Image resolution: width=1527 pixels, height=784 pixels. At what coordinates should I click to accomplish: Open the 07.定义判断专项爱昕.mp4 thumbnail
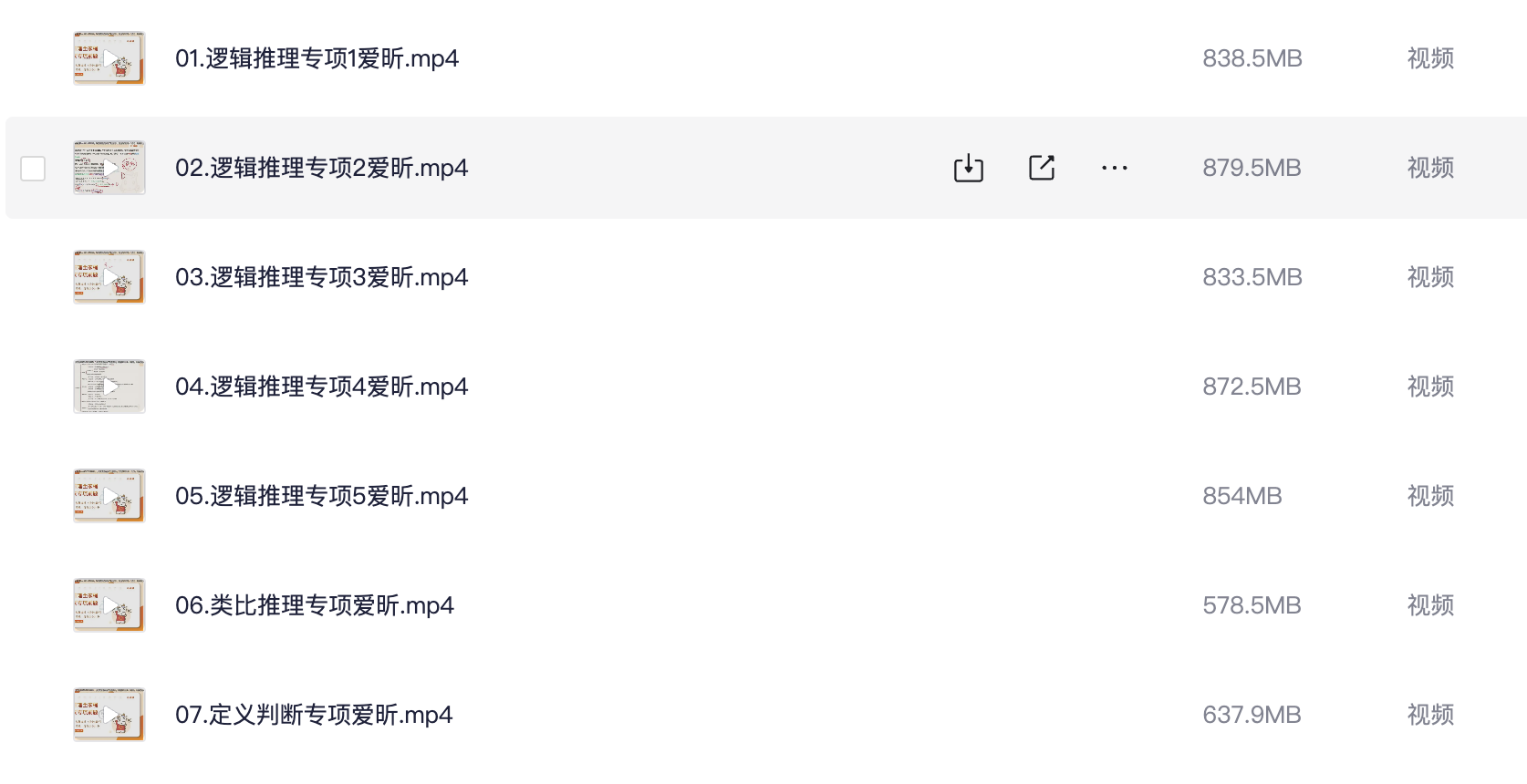(109, 715)
